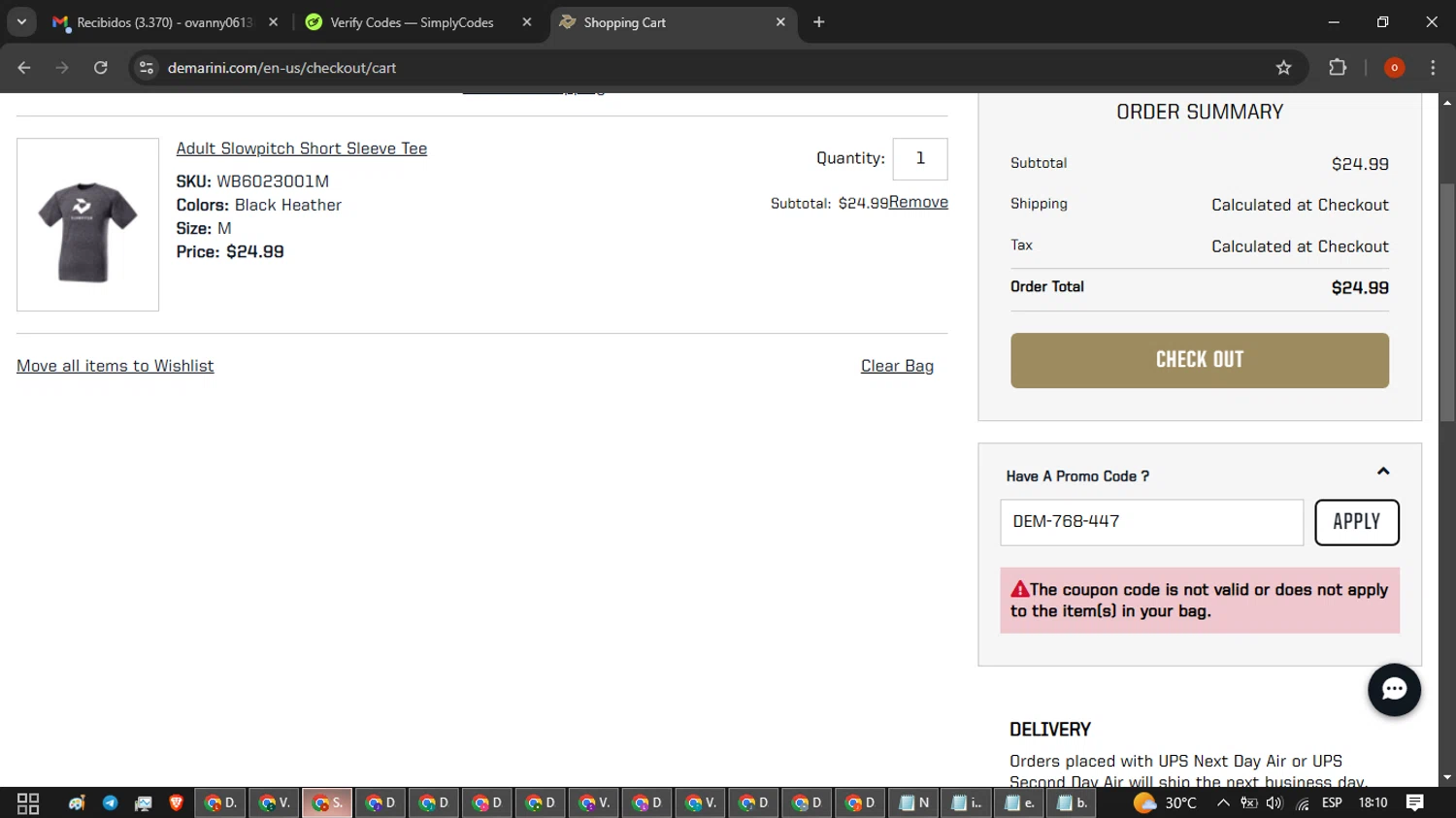
Task: Click the Order Total amount $24.99
Action: coord(1360,288)
